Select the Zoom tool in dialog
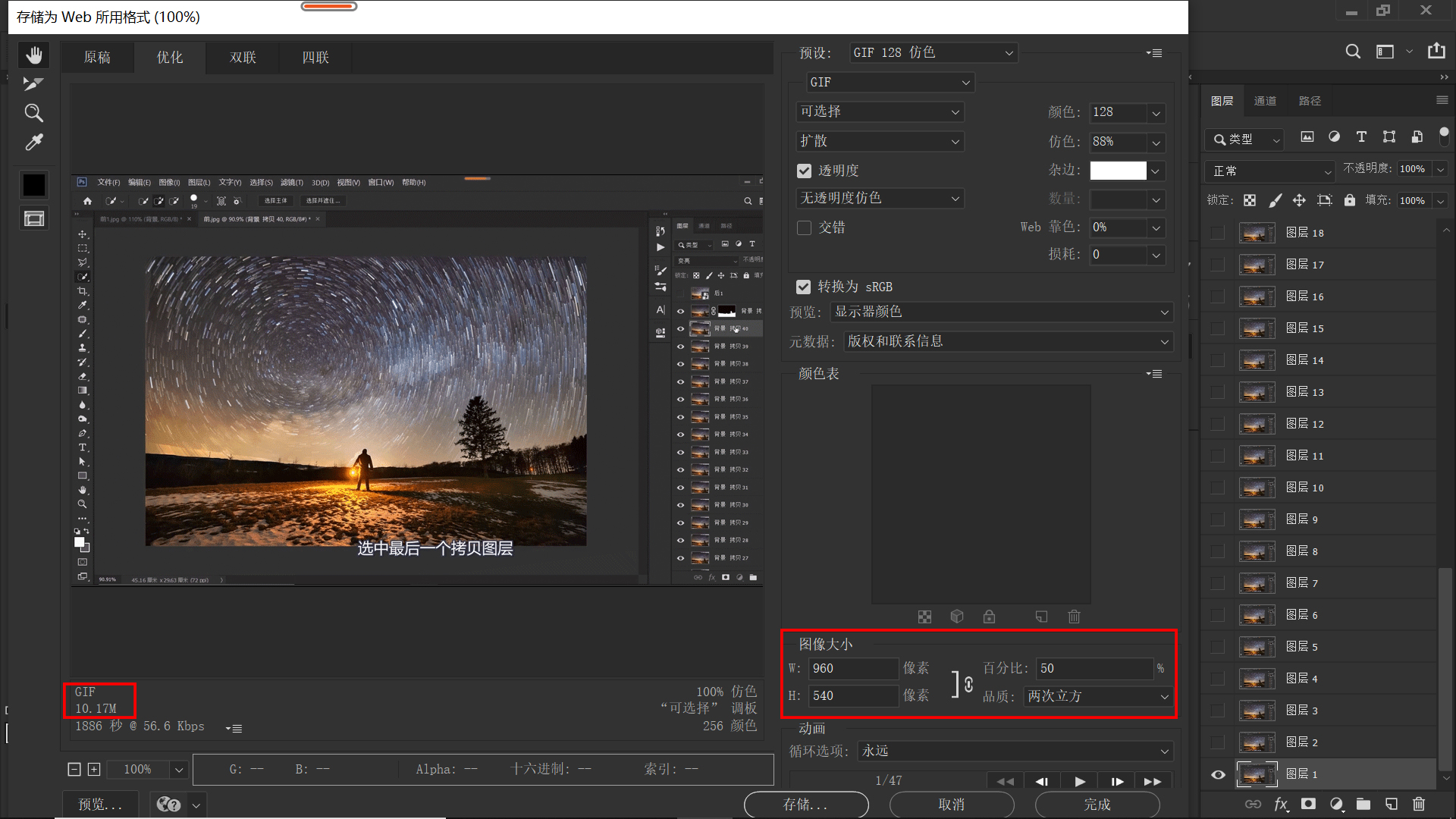 tap(33, 113)
